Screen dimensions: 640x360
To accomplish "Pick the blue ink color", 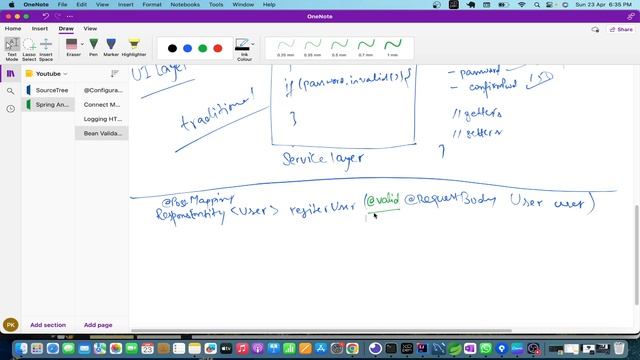I will 187,49.
